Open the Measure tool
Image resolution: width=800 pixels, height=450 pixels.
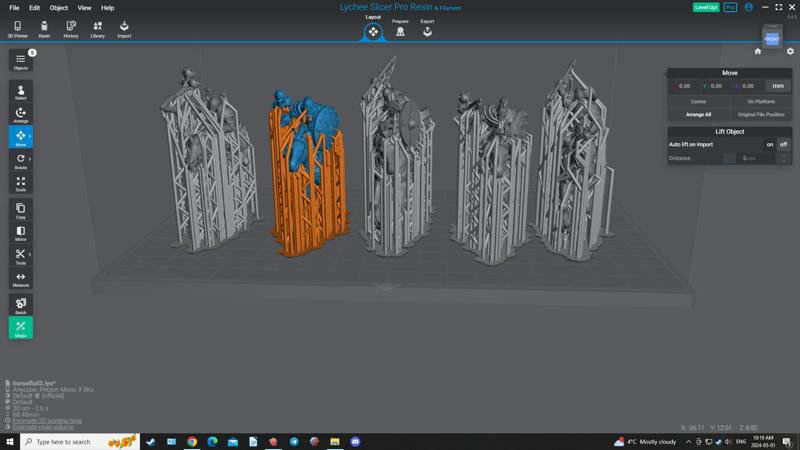[x=20, y=279]
